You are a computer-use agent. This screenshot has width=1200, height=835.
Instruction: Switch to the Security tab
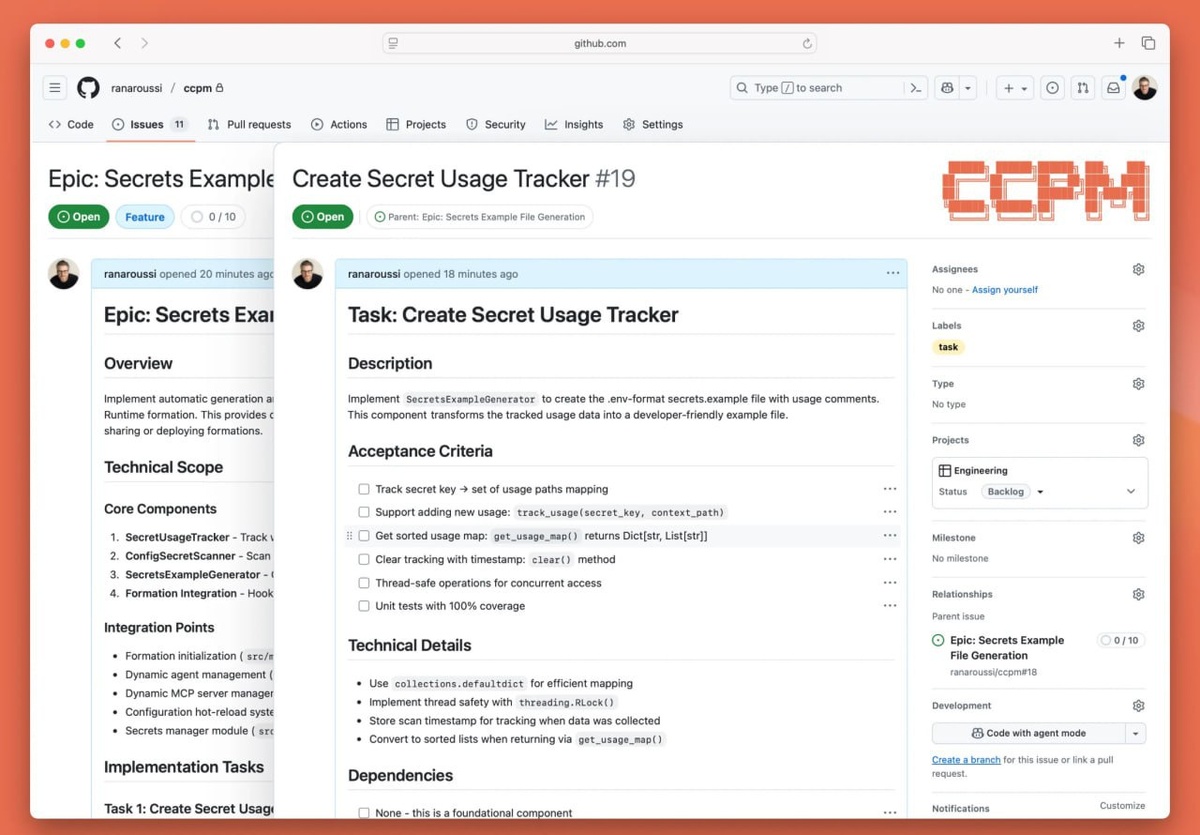point(496,124)
